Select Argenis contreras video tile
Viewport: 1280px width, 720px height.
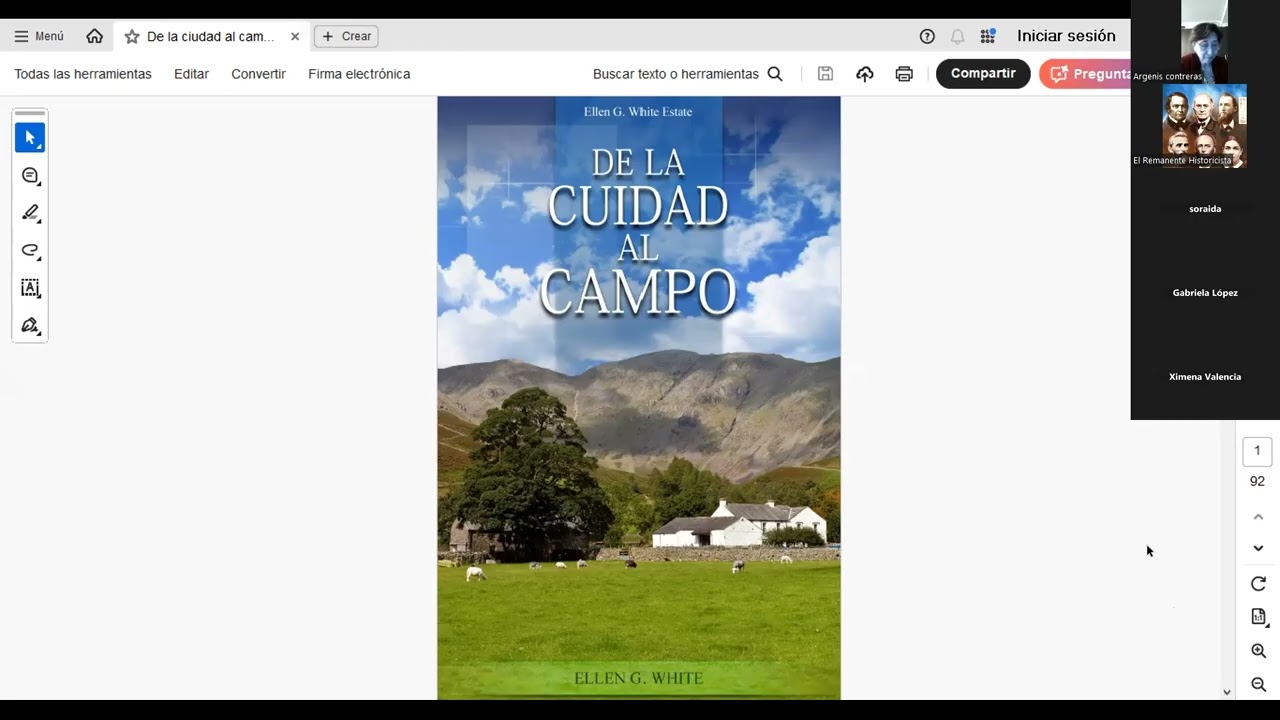pos(1205,42)
